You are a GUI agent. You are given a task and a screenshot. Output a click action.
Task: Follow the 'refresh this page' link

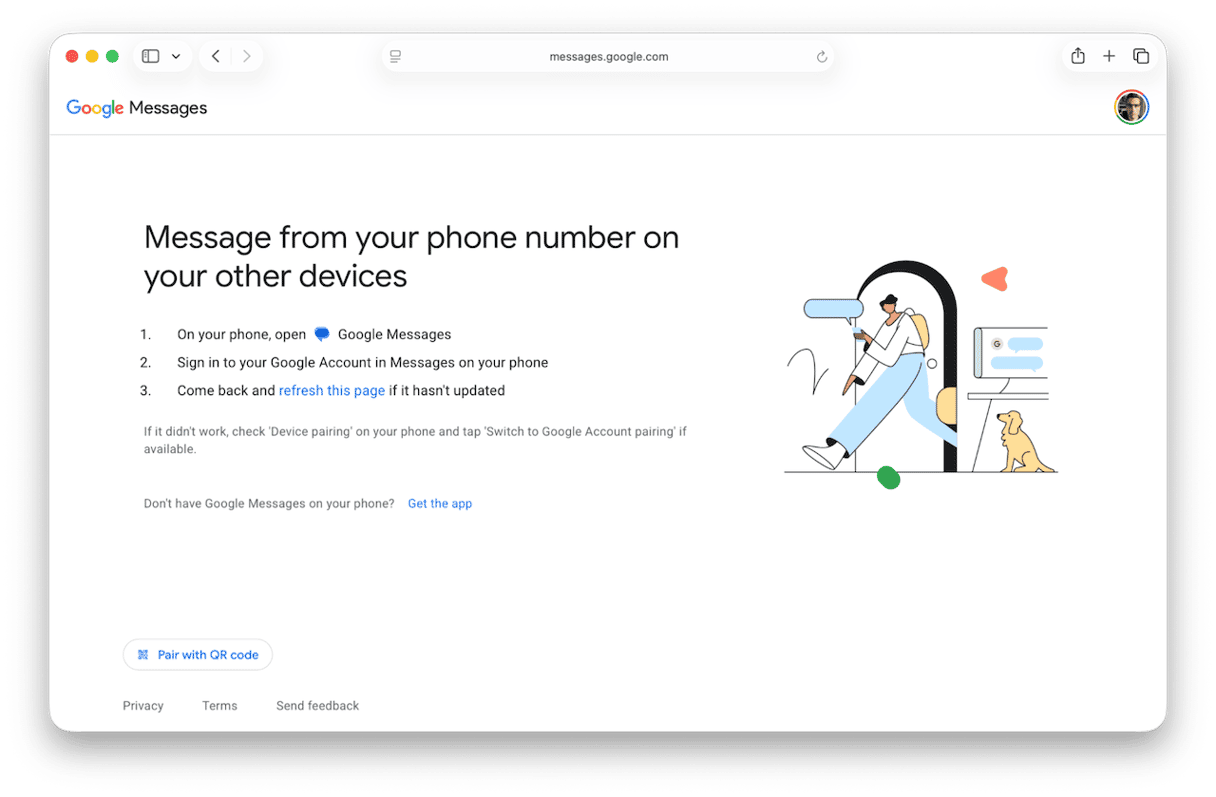(x=332, y=391)
